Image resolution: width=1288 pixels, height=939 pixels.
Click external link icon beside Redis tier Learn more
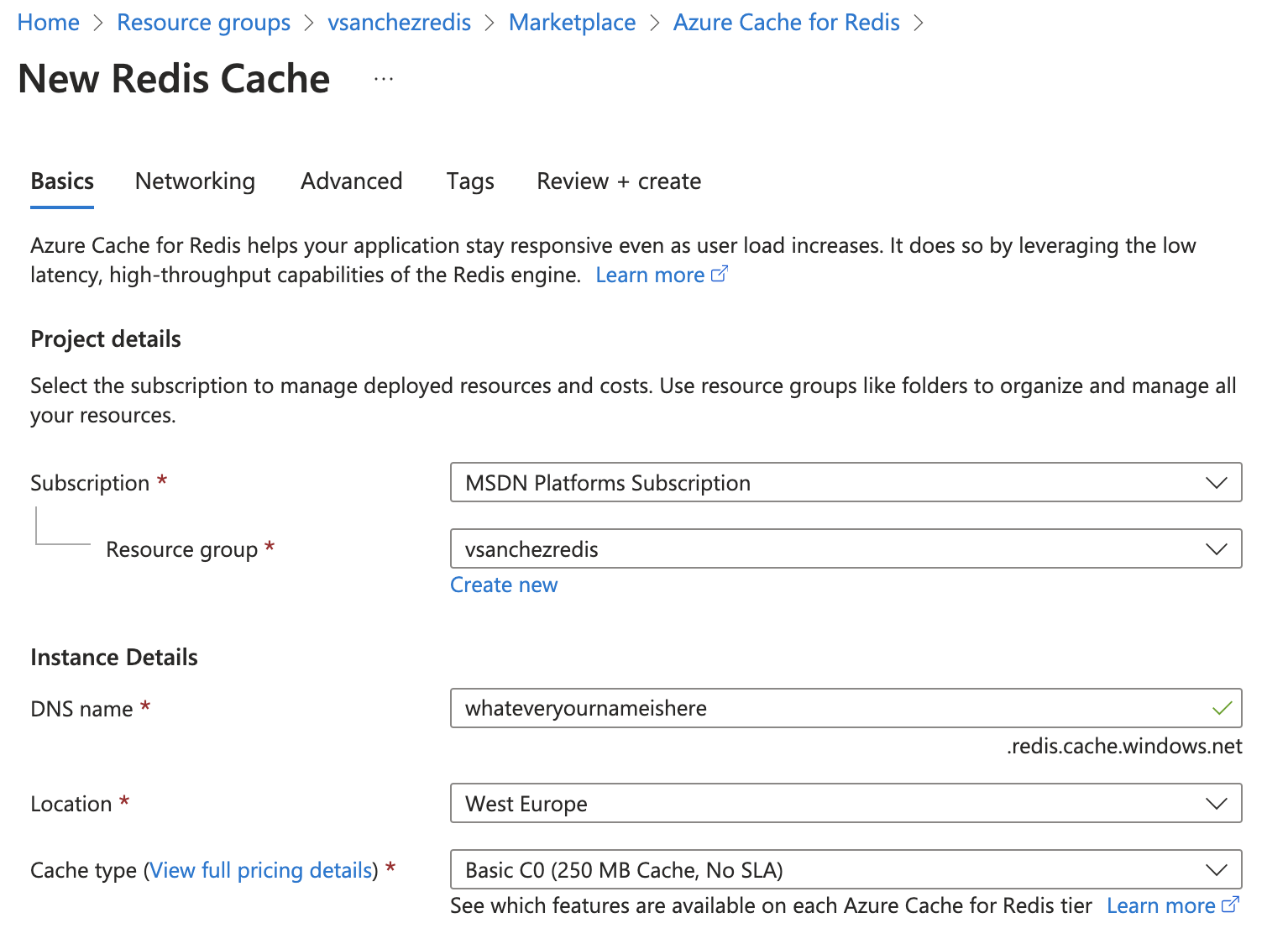coord(1230,905)
